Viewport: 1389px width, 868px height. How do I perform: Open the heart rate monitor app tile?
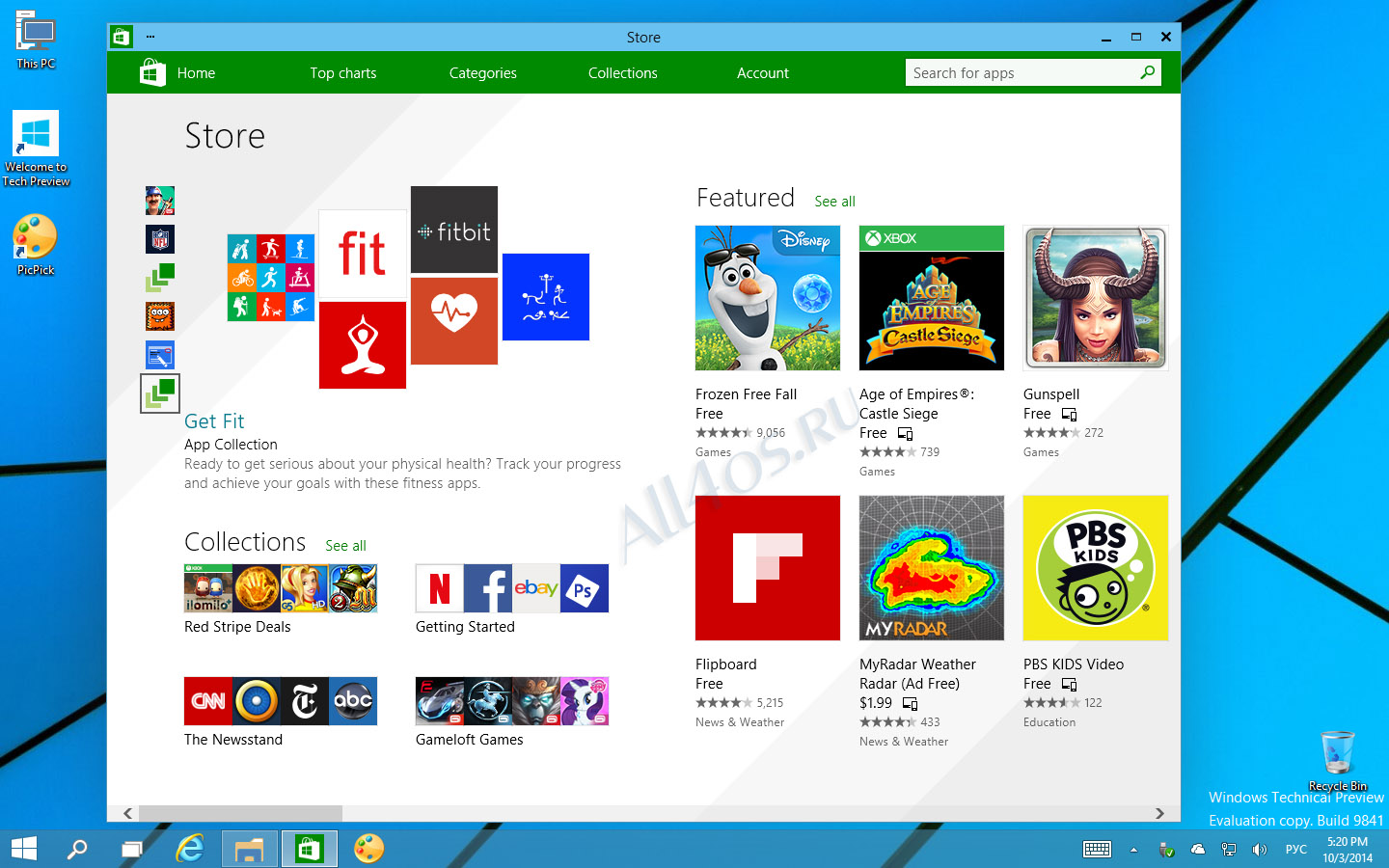[454, 321]
